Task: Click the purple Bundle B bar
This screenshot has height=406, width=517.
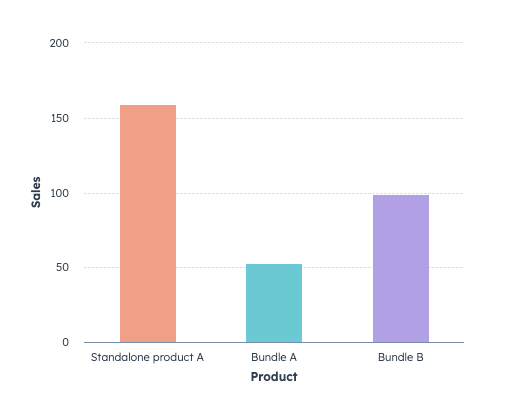Action: coord(401,269)
